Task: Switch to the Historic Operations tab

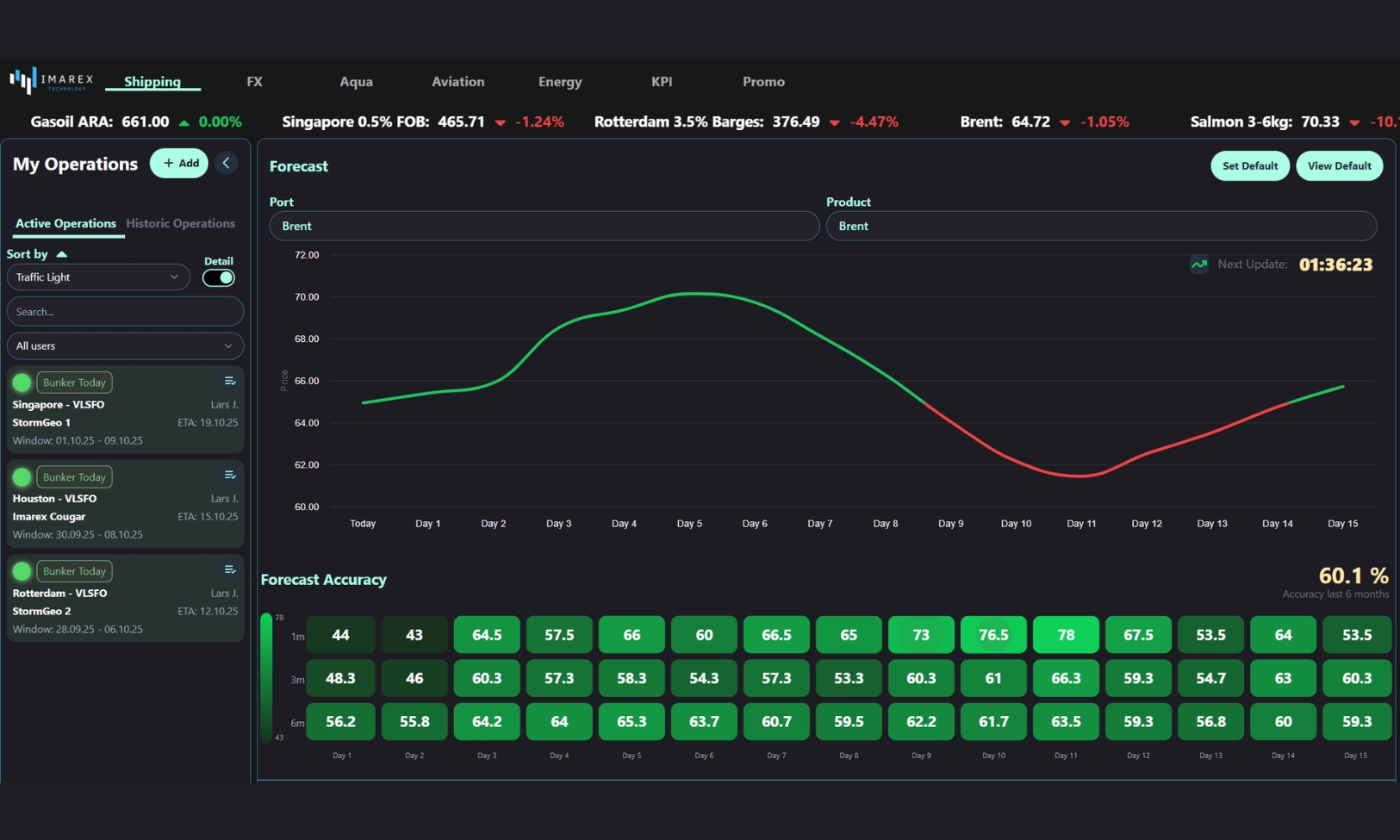Action: (x=181, y=223)
